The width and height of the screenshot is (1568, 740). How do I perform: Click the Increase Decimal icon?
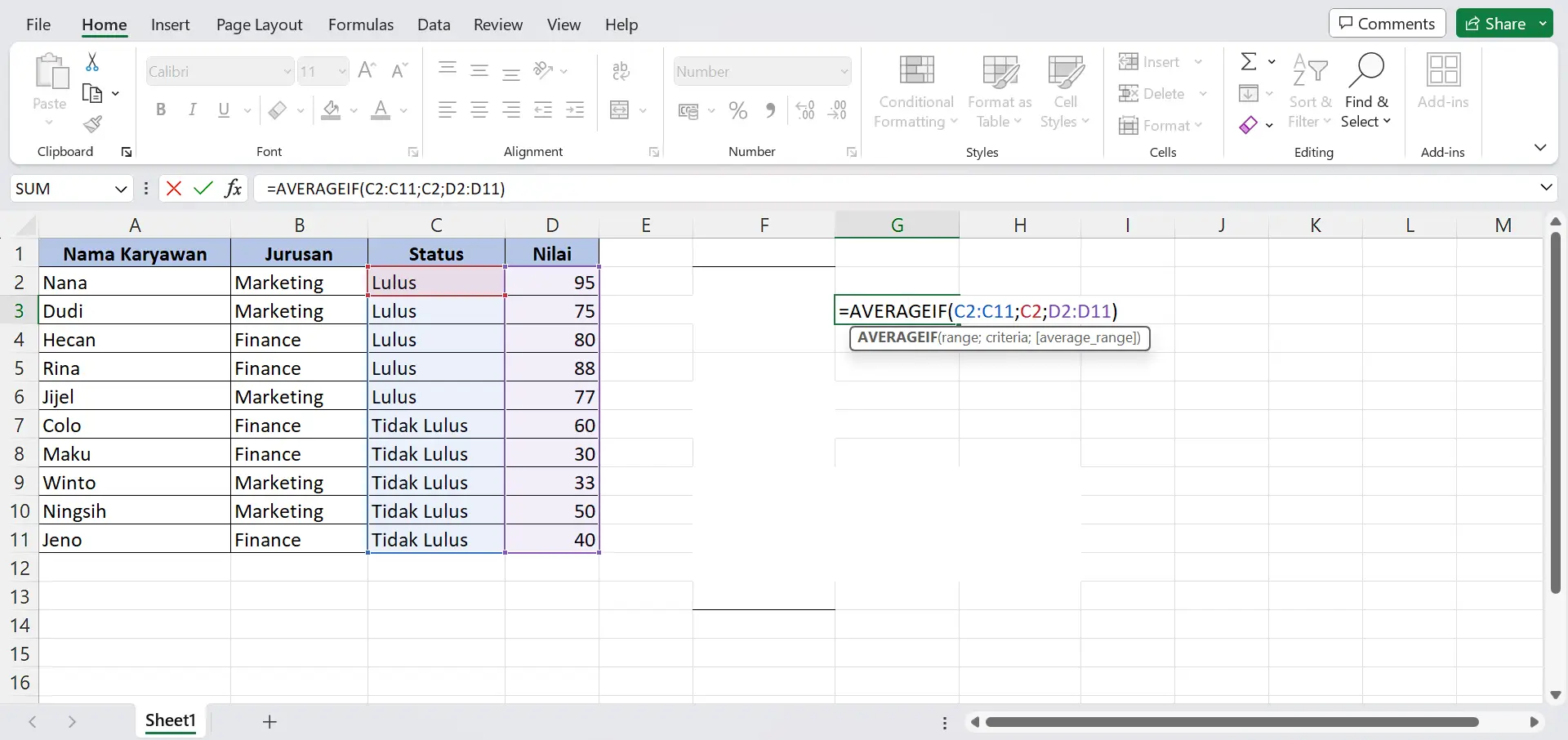[805, 110]
